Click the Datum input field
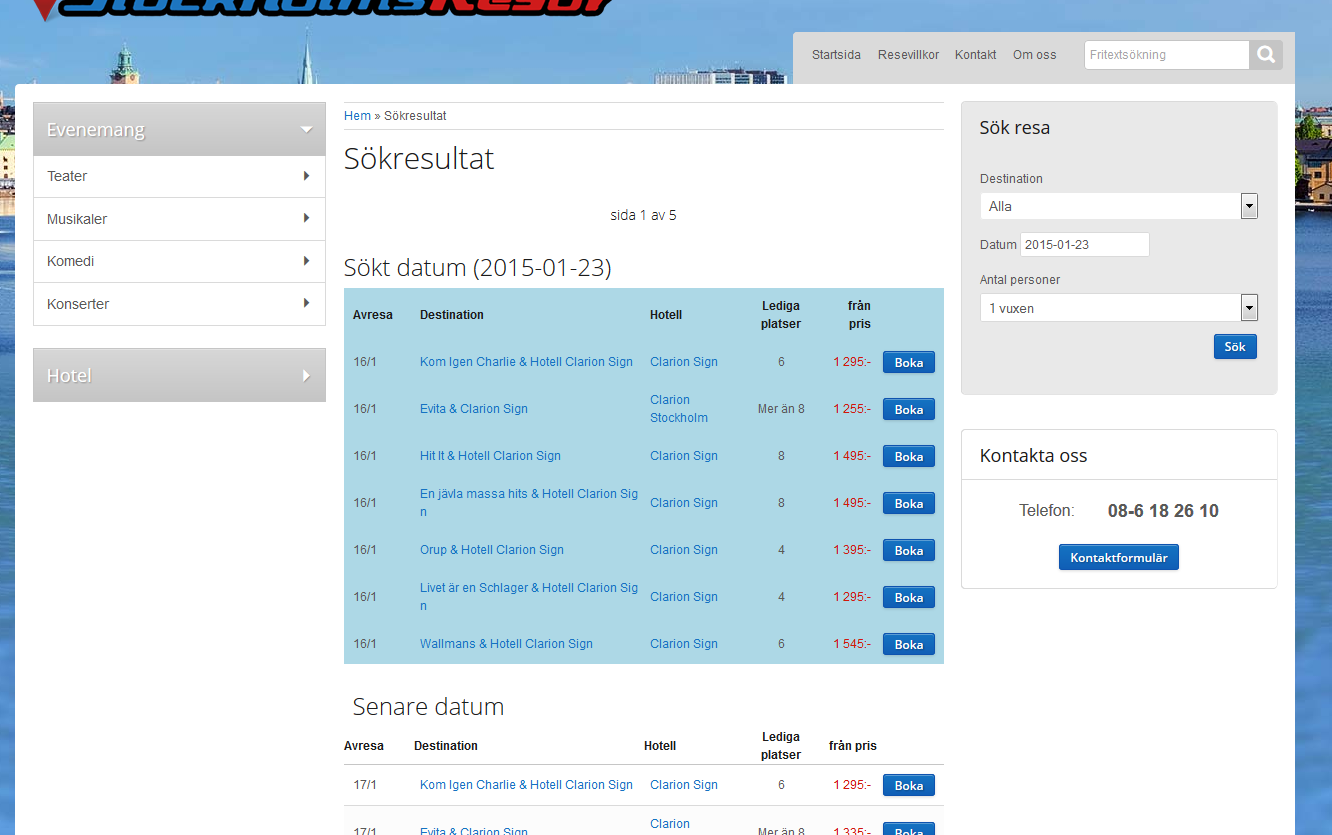 click(1084, 245)
